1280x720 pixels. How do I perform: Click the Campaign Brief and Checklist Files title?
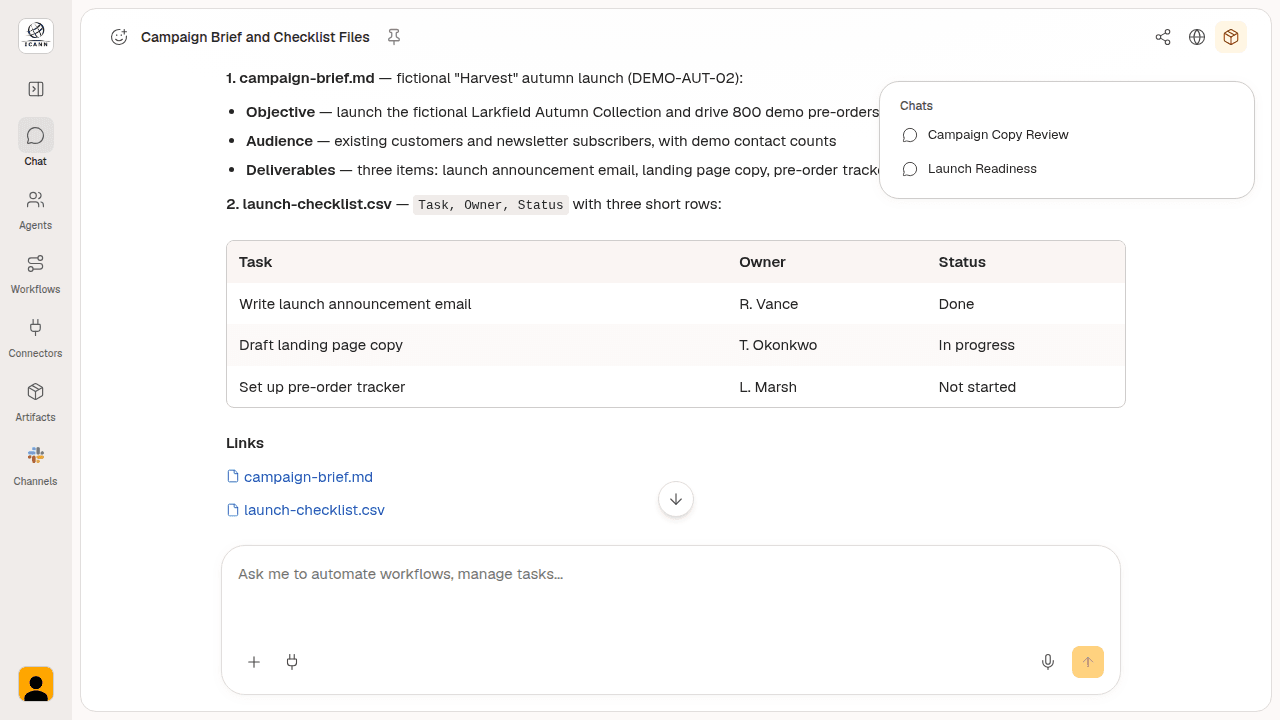click(255, 37)
